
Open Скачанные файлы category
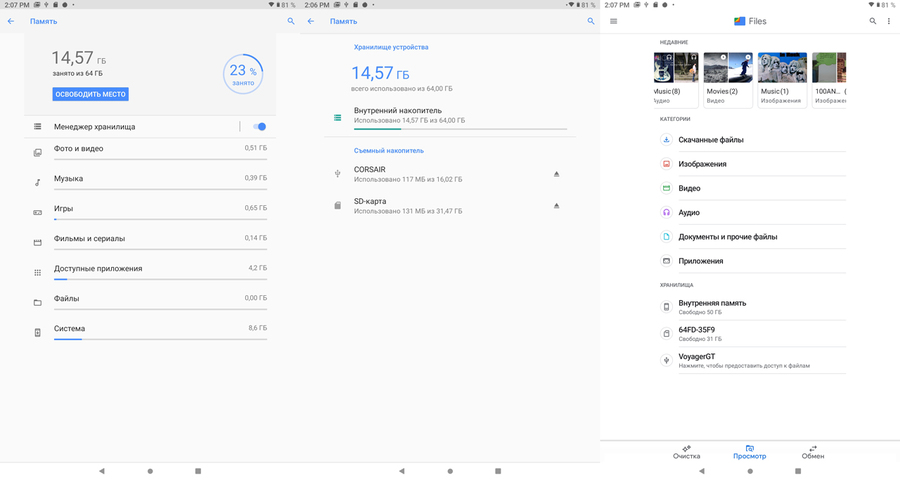pyautogui.click(x=752, y=140)
